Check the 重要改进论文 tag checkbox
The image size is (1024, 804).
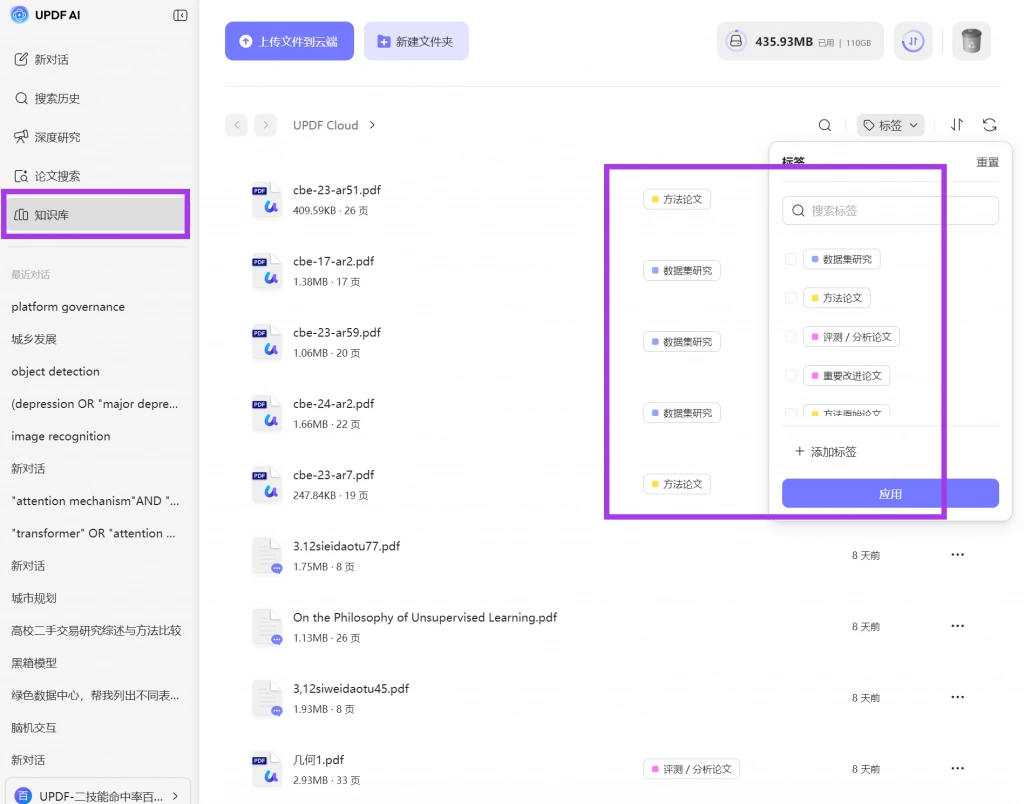[x=791, y=376]
